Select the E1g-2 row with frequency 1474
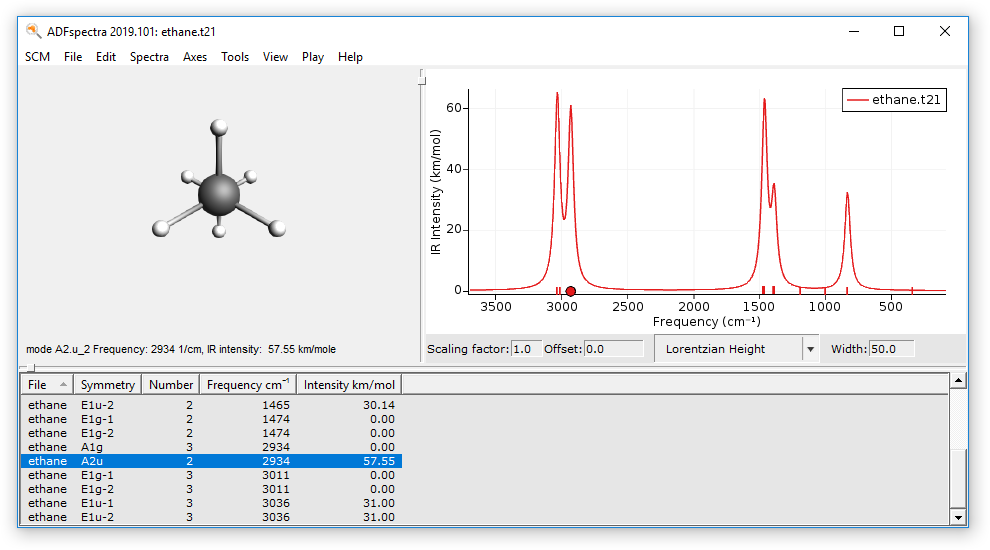The width and height of the screenshot is (990, 550). pos(212,433)
